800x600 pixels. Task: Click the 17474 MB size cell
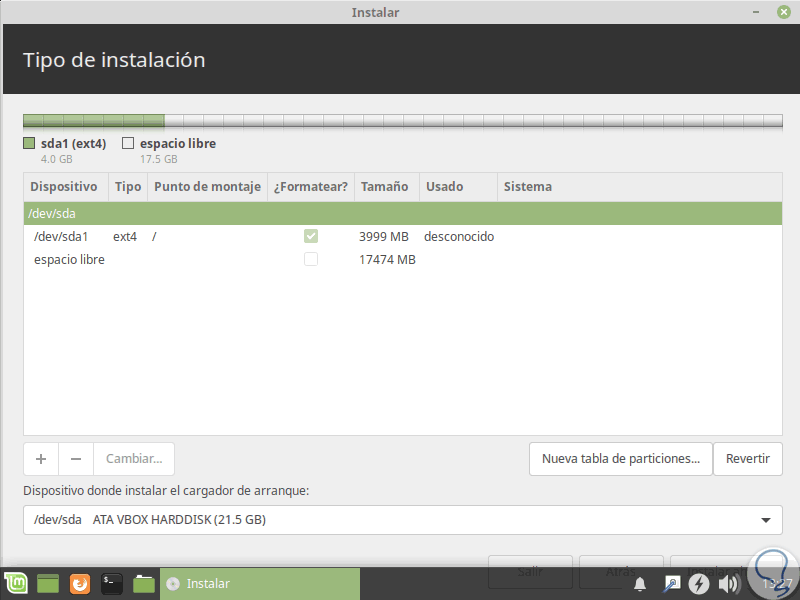pyautogui.click(x=387, y=259)
